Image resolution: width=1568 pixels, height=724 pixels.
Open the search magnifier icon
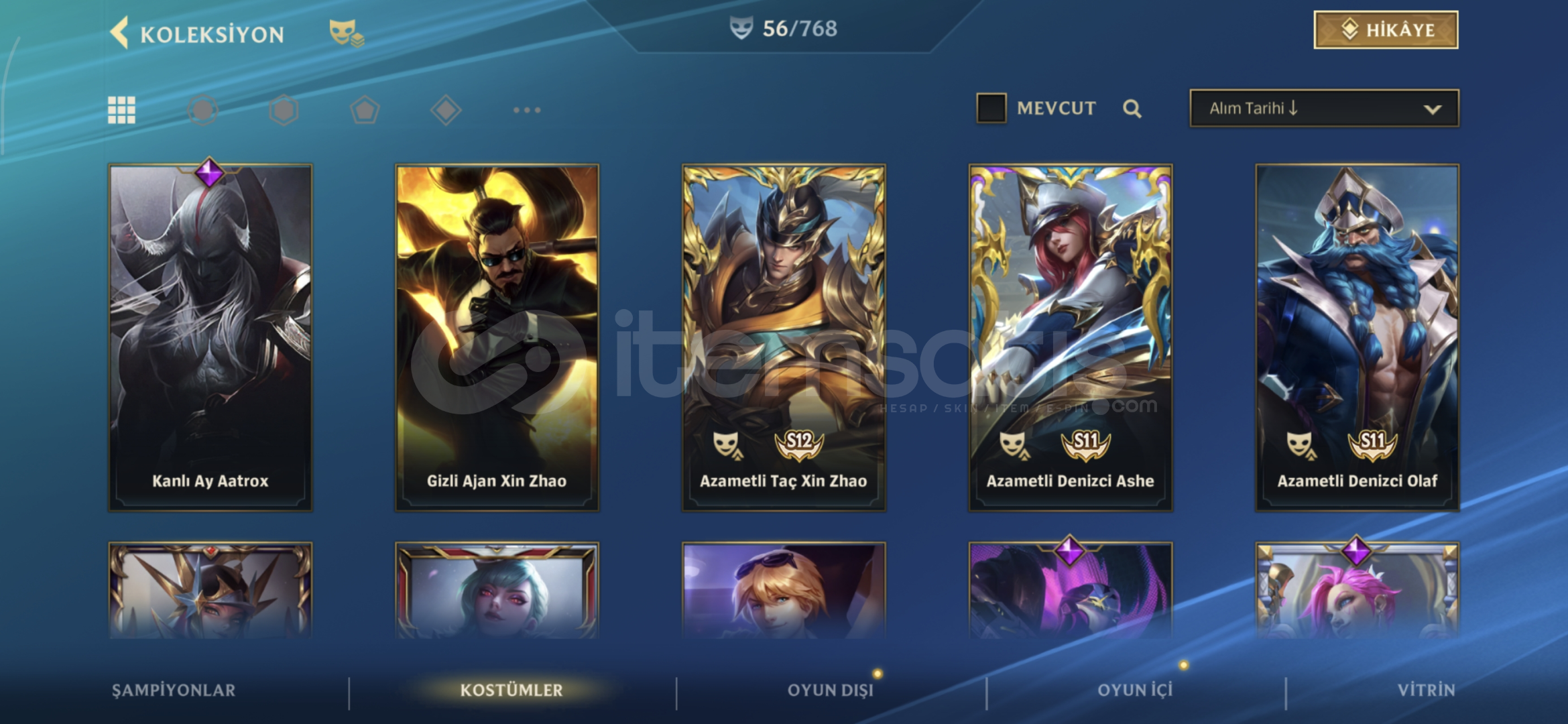click(1132, 109)
